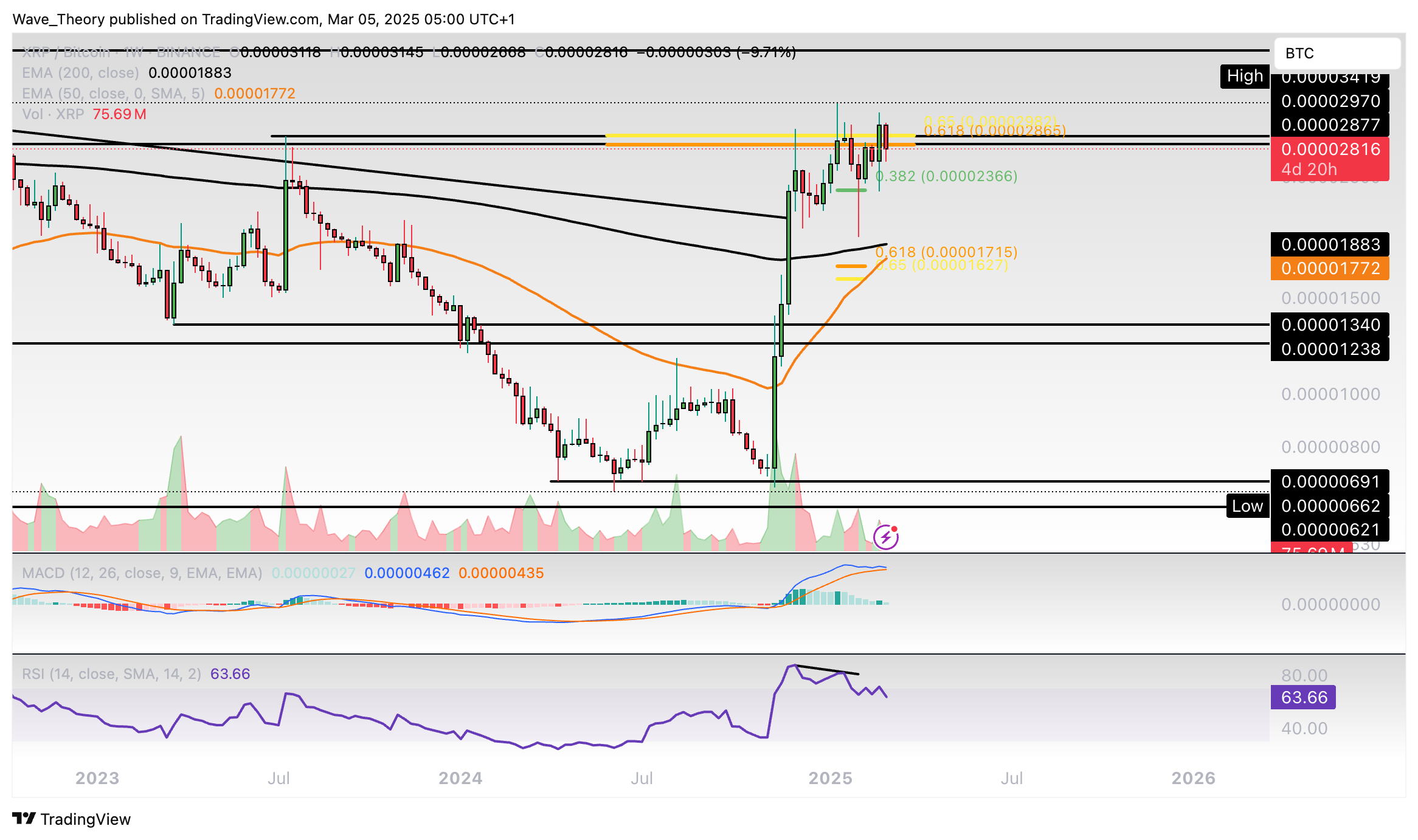Click the Low price marker label
Image resolution: width=1418 pixels, height=840 pixels.
tap(1247, 506)
